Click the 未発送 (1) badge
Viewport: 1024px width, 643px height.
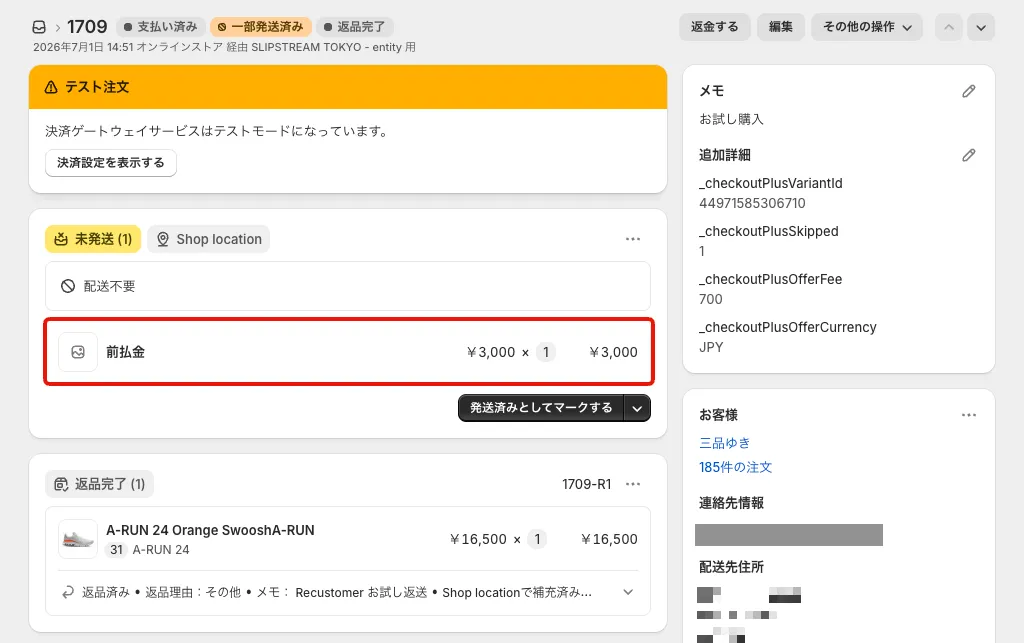(93, 239)
